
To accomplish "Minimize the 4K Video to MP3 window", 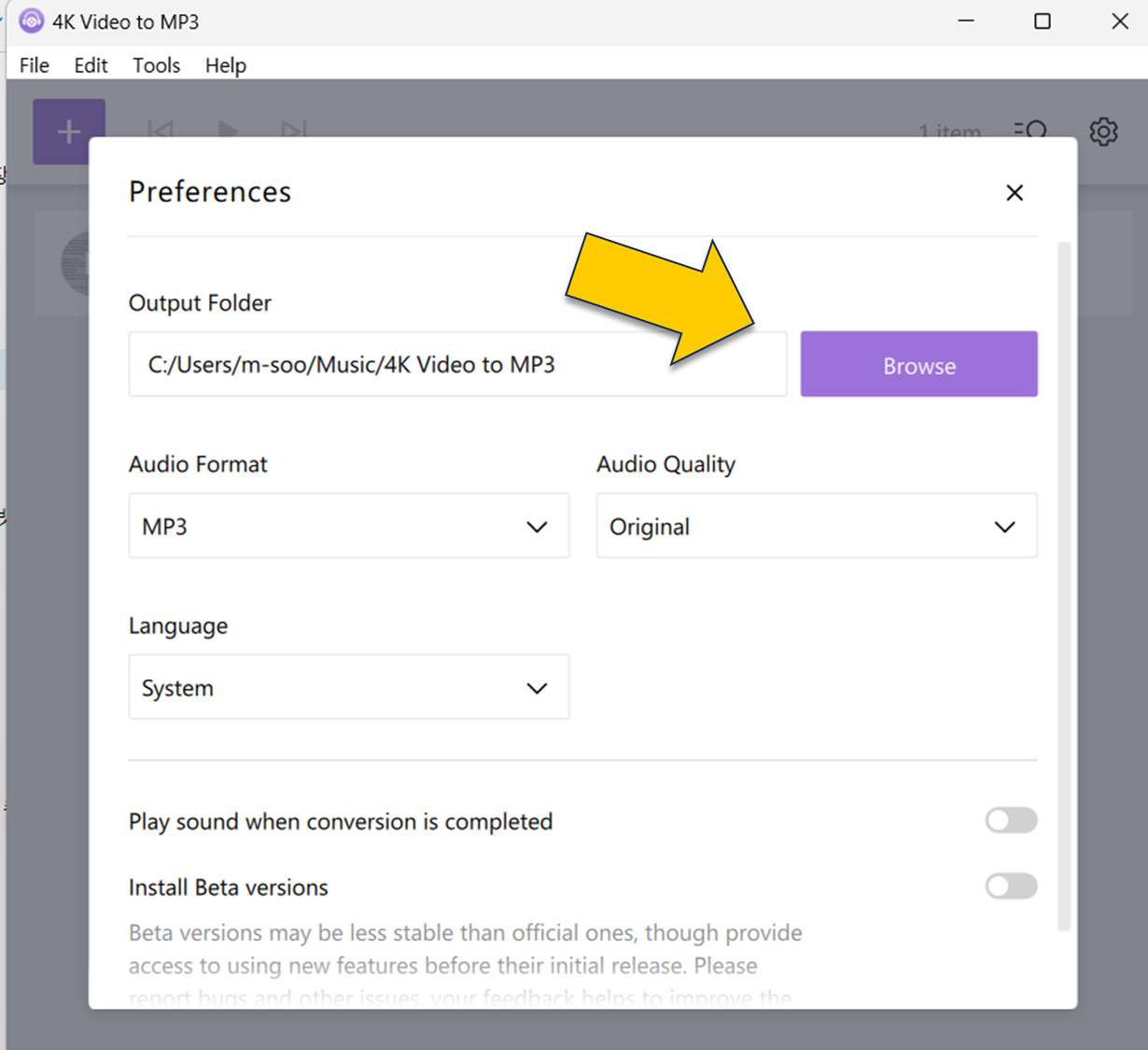I will pyautogui.click(x=966, y=21).
